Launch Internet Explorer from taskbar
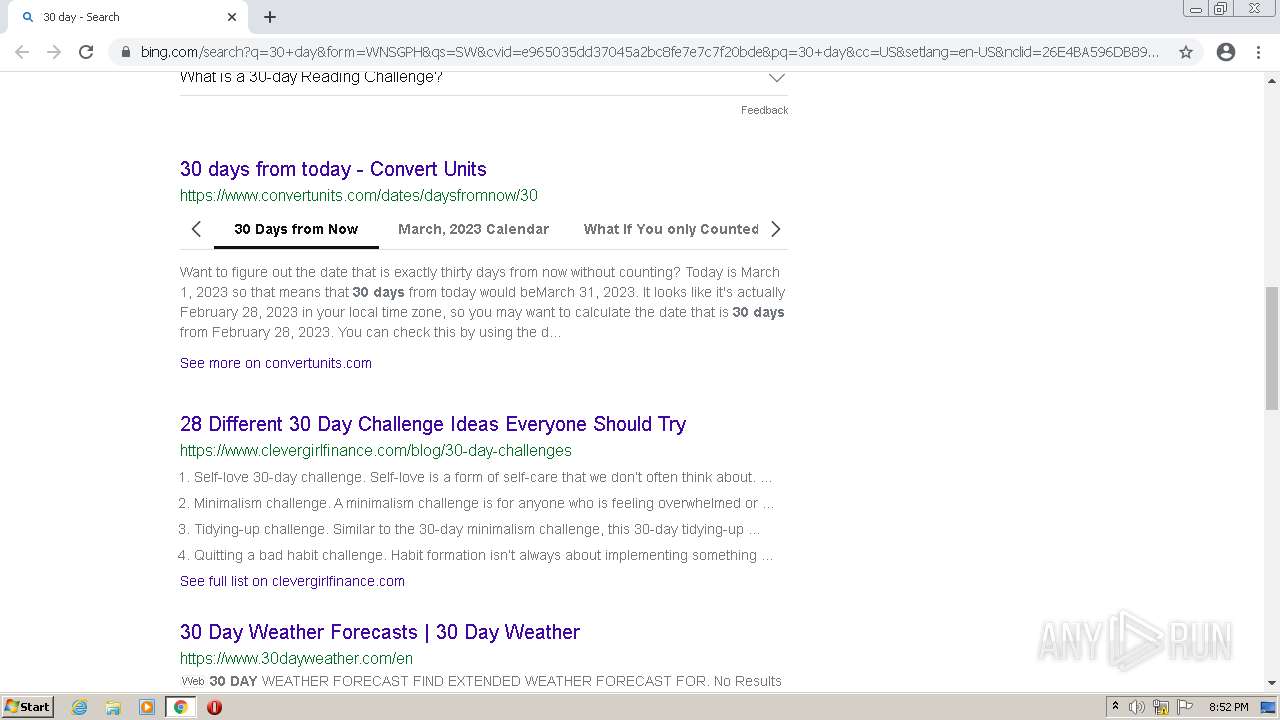1280x720 pixels. 79,707
